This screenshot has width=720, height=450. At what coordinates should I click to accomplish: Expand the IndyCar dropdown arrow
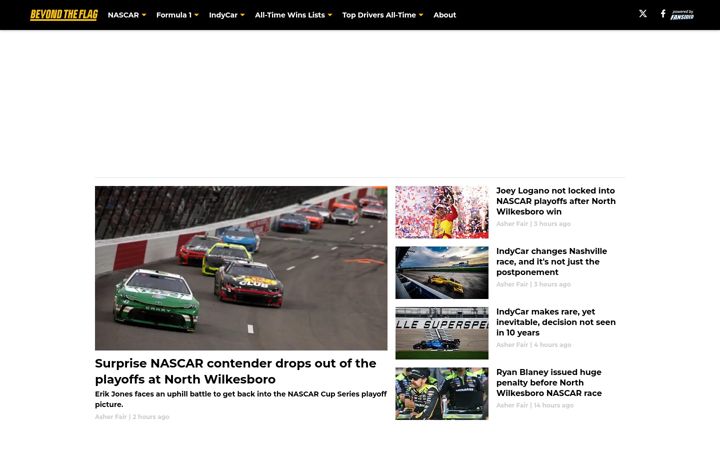[x=242, y=15]
